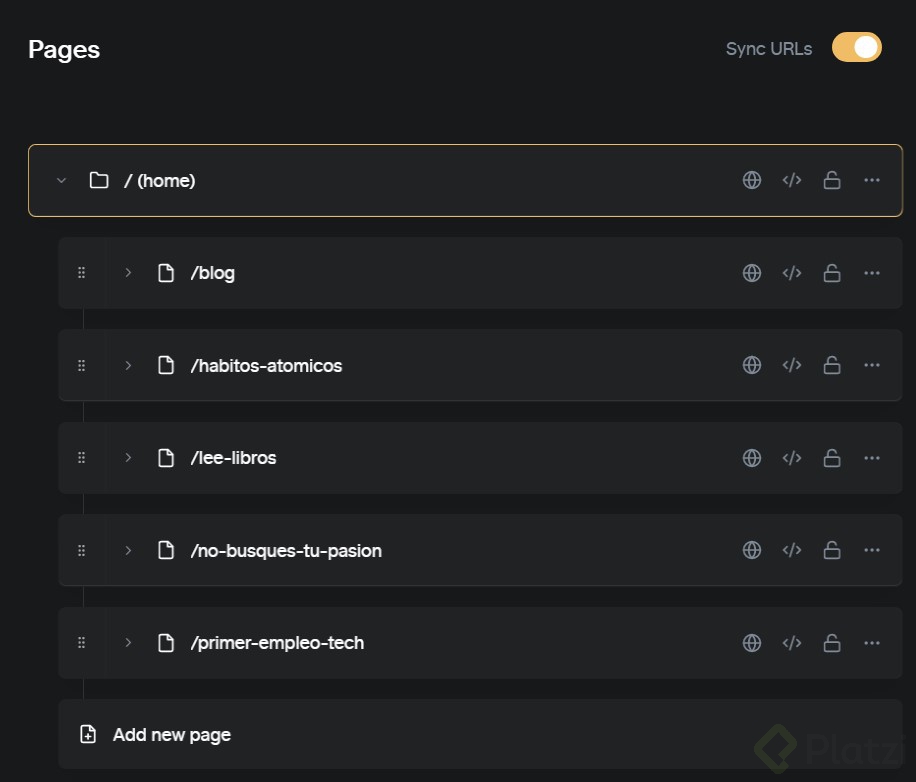Toggle the Sync URLs switch

click(856, 47)
